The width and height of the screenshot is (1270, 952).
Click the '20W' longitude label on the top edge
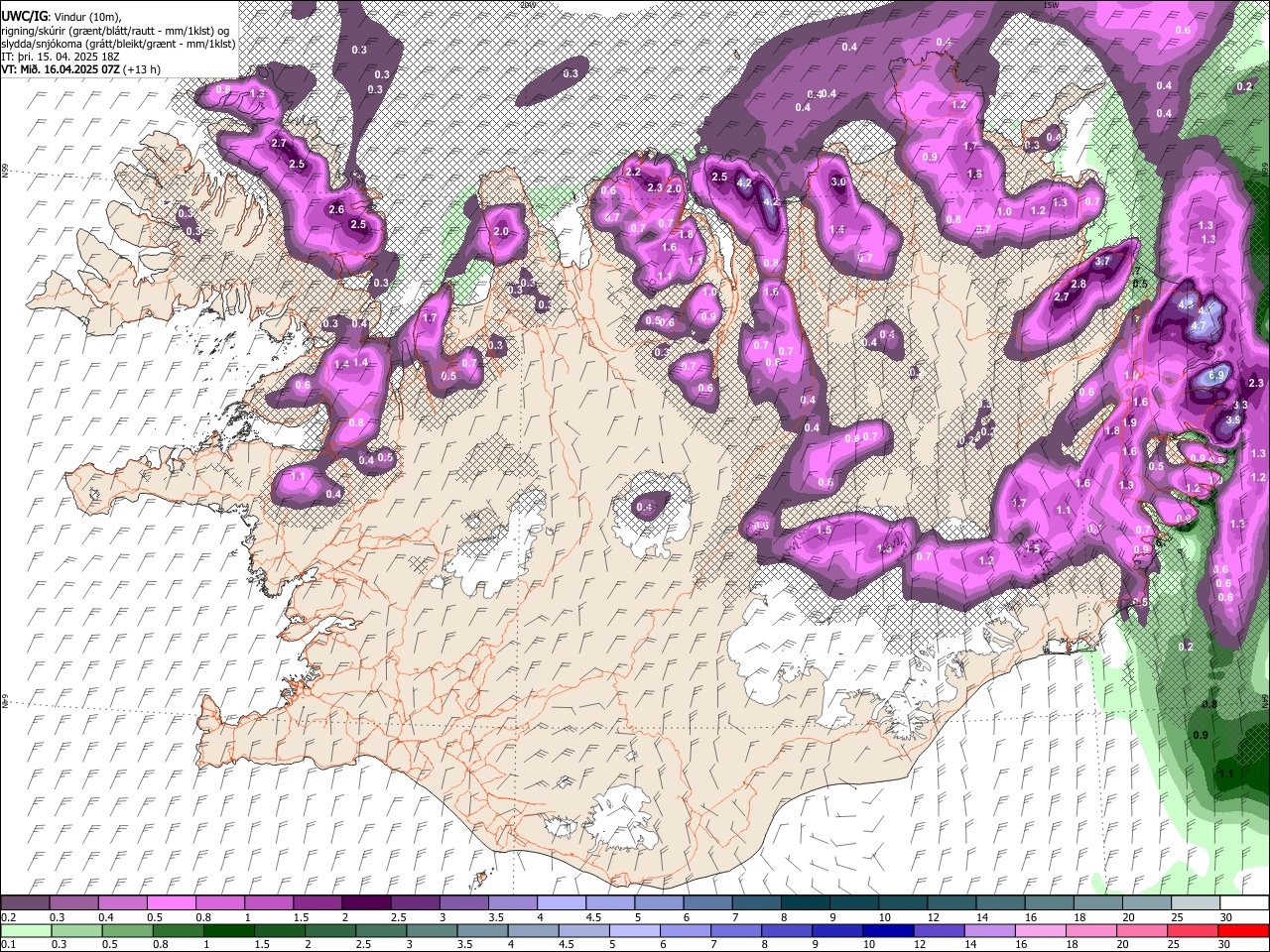point(527,5)
